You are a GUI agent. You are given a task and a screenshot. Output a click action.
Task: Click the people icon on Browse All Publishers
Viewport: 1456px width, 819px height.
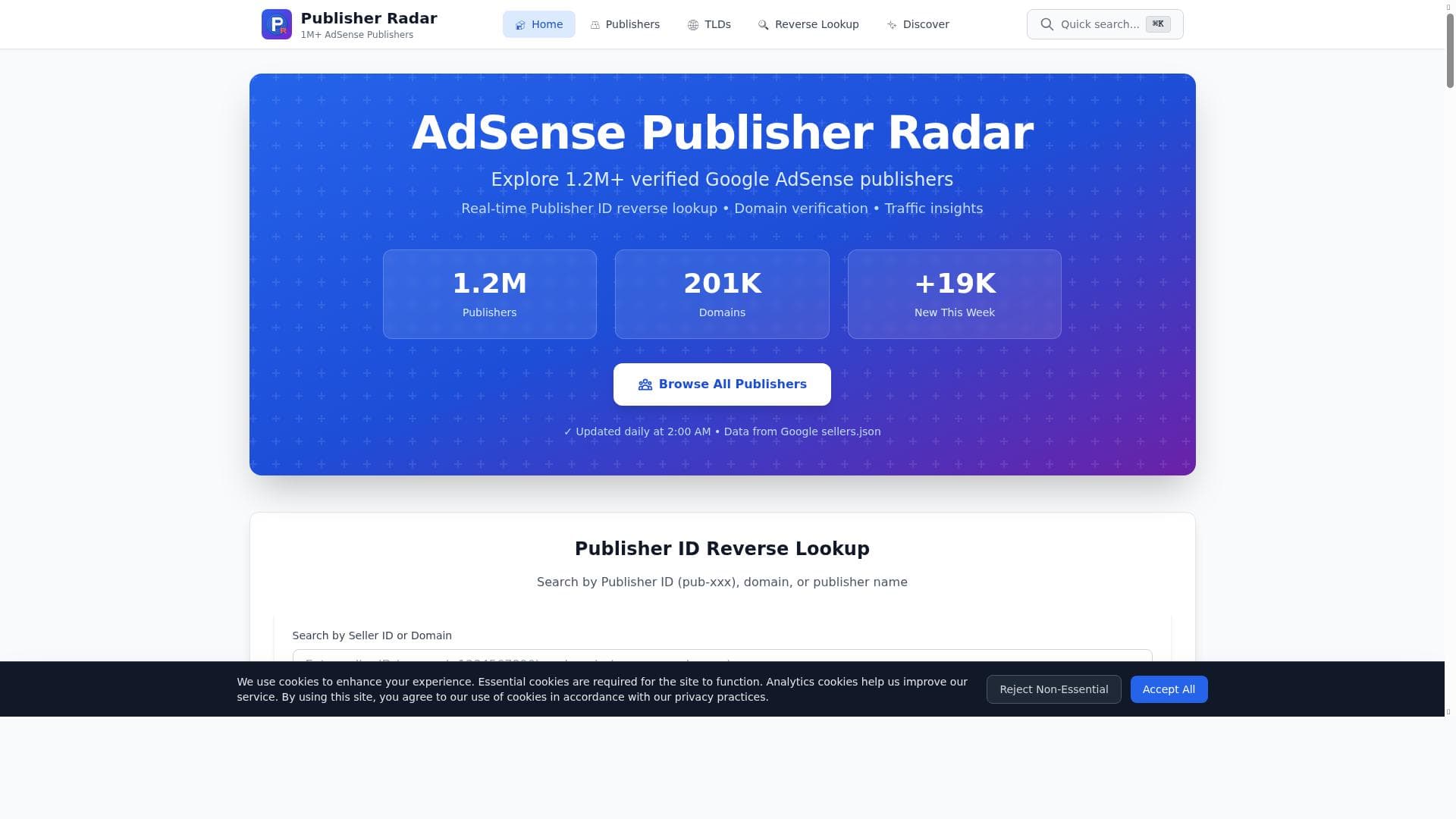pyautogui.click(x=645, y=384)
